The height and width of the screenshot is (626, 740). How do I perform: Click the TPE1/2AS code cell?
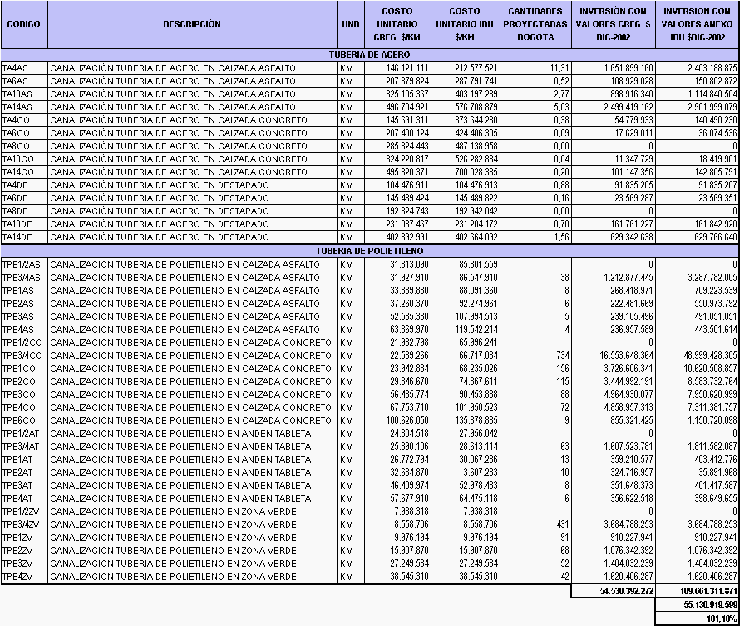tap(23, 263)
